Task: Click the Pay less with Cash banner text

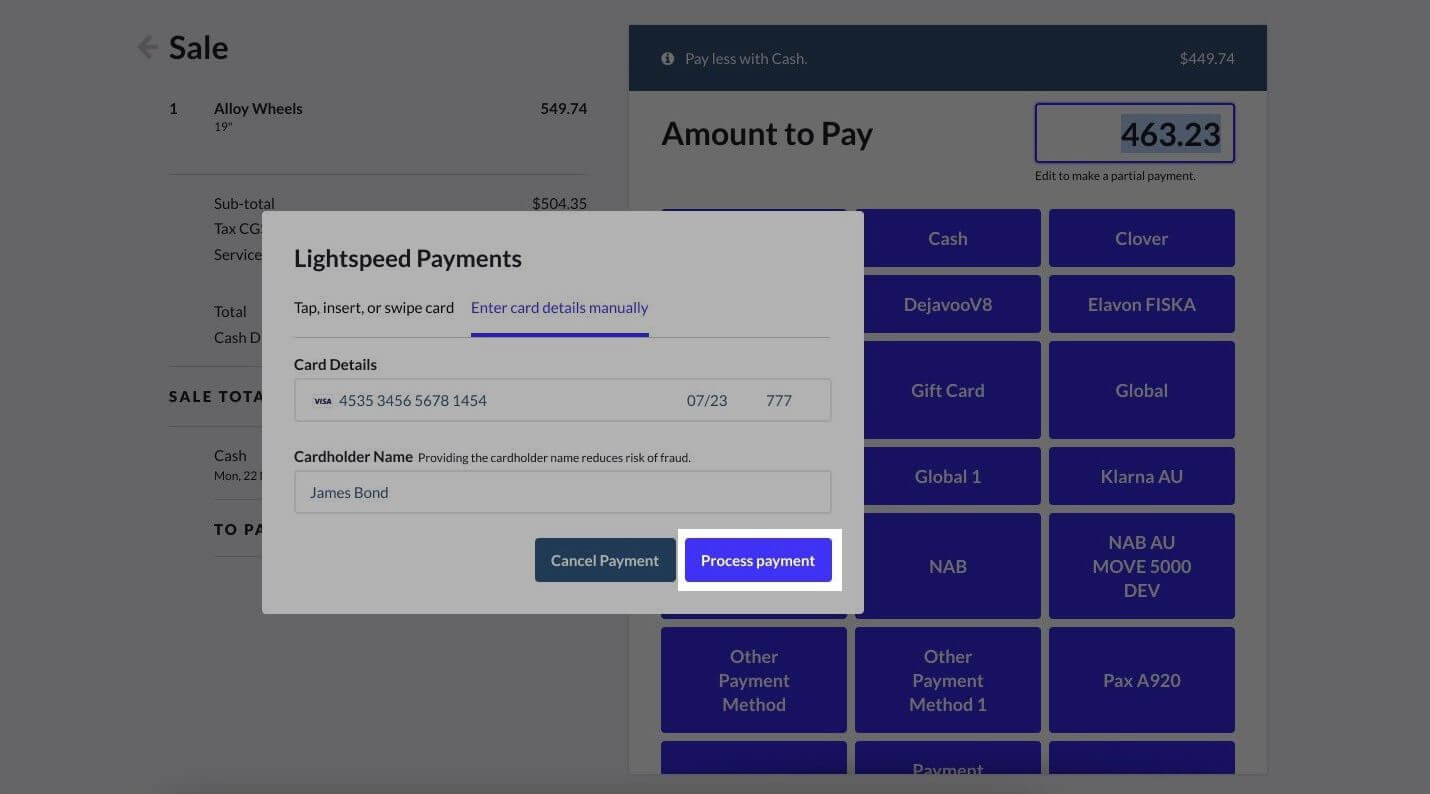Action: (746, 59)
